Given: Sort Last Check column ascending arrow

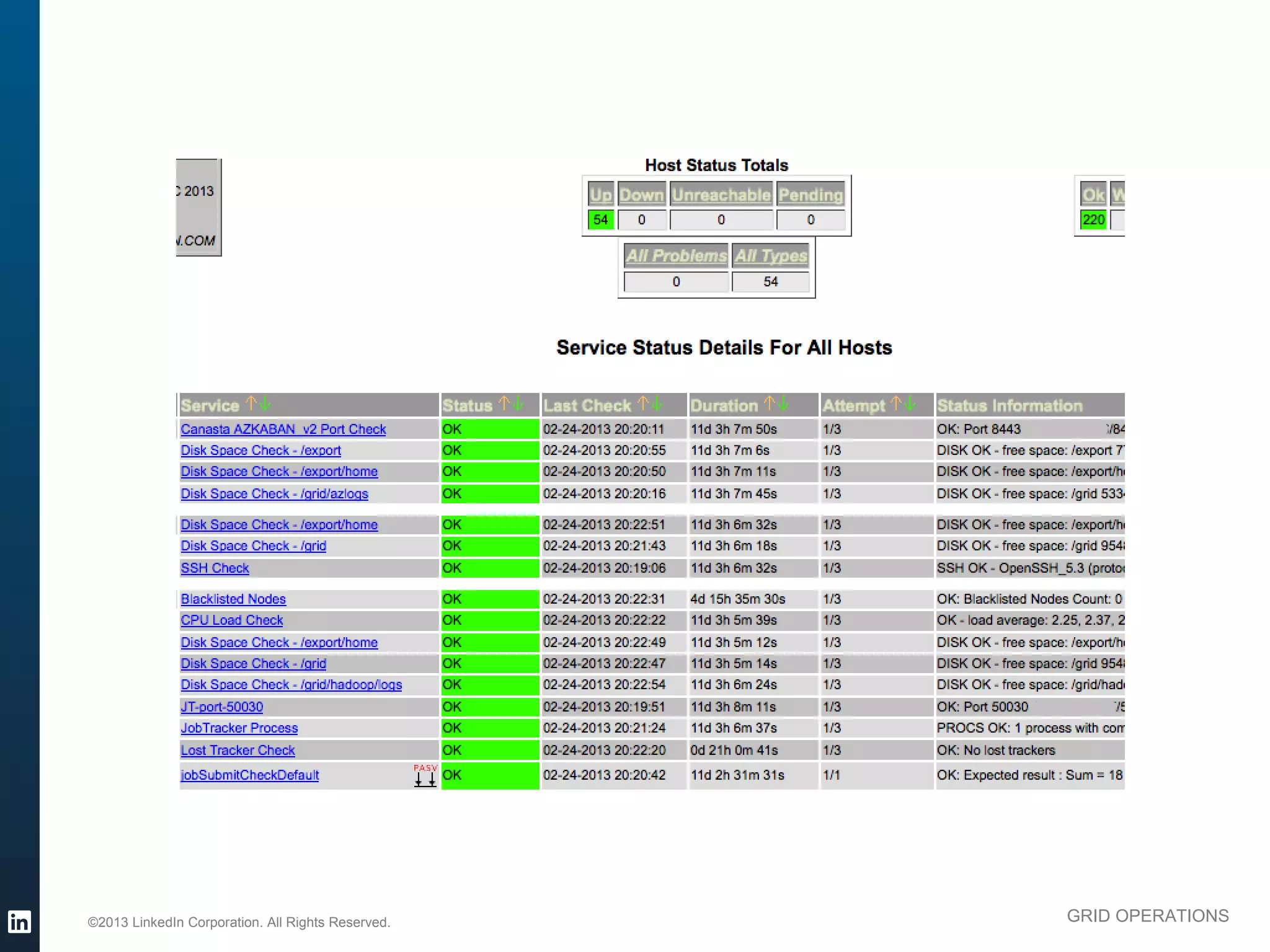Looking at the screenshot, I should pyautogui.click(x=643, y=404).
